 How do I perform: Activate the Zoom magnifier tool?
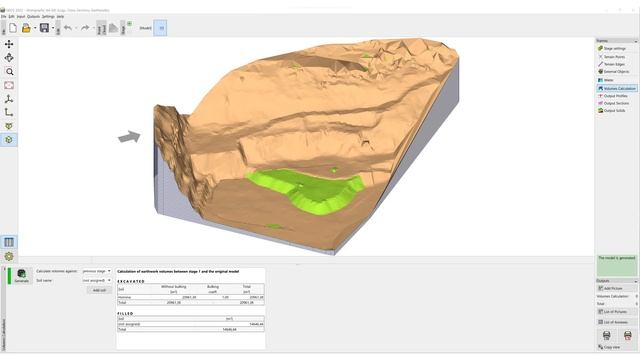(9, 71)
